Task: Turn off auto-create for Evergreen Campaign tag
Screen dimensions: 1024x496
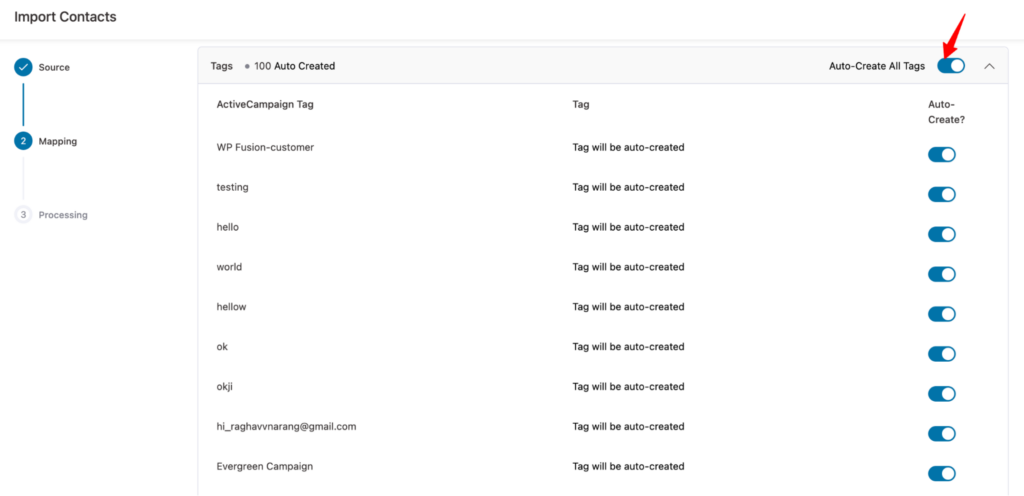Action: pyautogui.click(x=941, y=474)
